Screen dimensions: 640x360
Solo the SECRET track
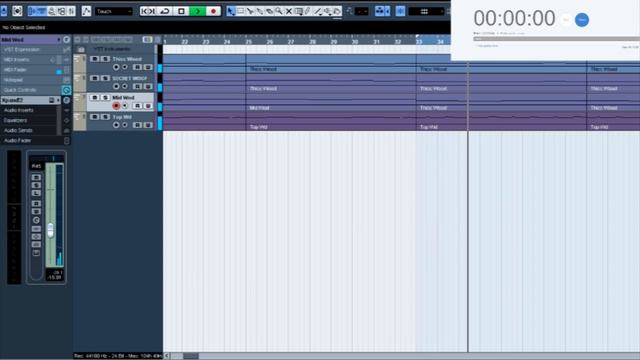coord(105,78)
